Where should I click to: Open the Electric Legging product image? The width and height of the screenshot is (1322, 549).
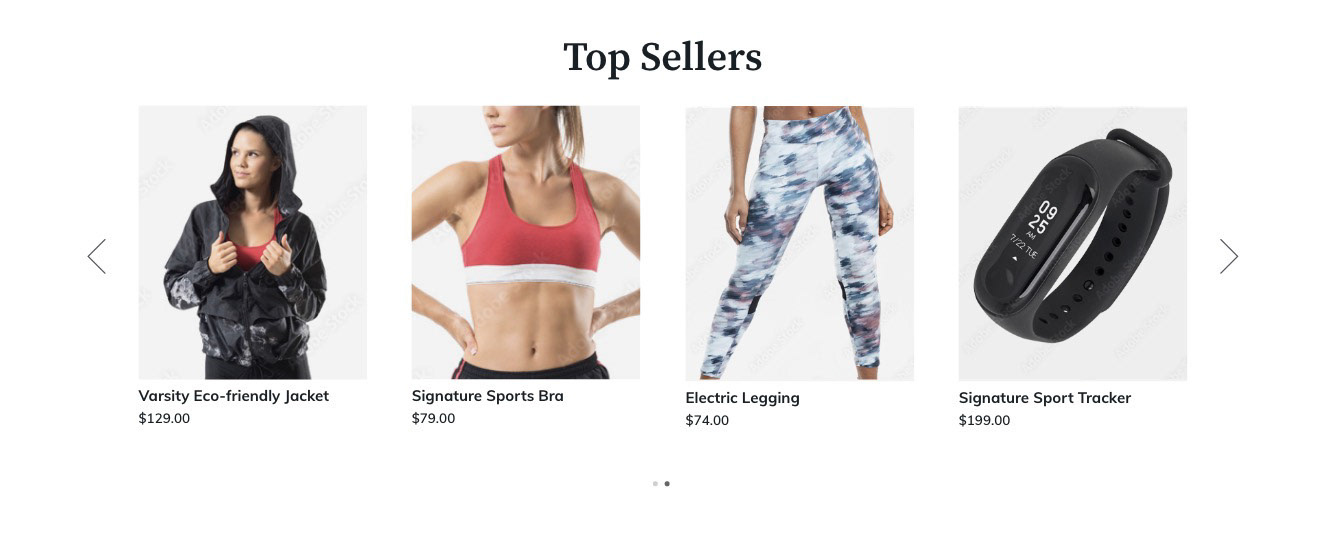[x=800, y=244]
